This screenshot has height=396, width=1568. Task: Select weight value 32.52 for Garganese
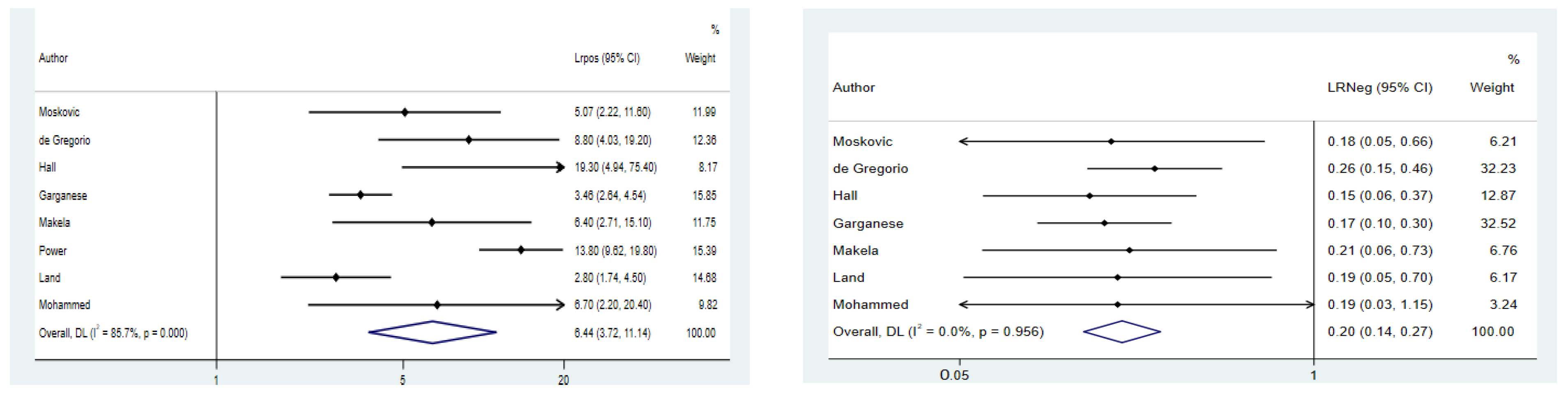pos(1498,223)
